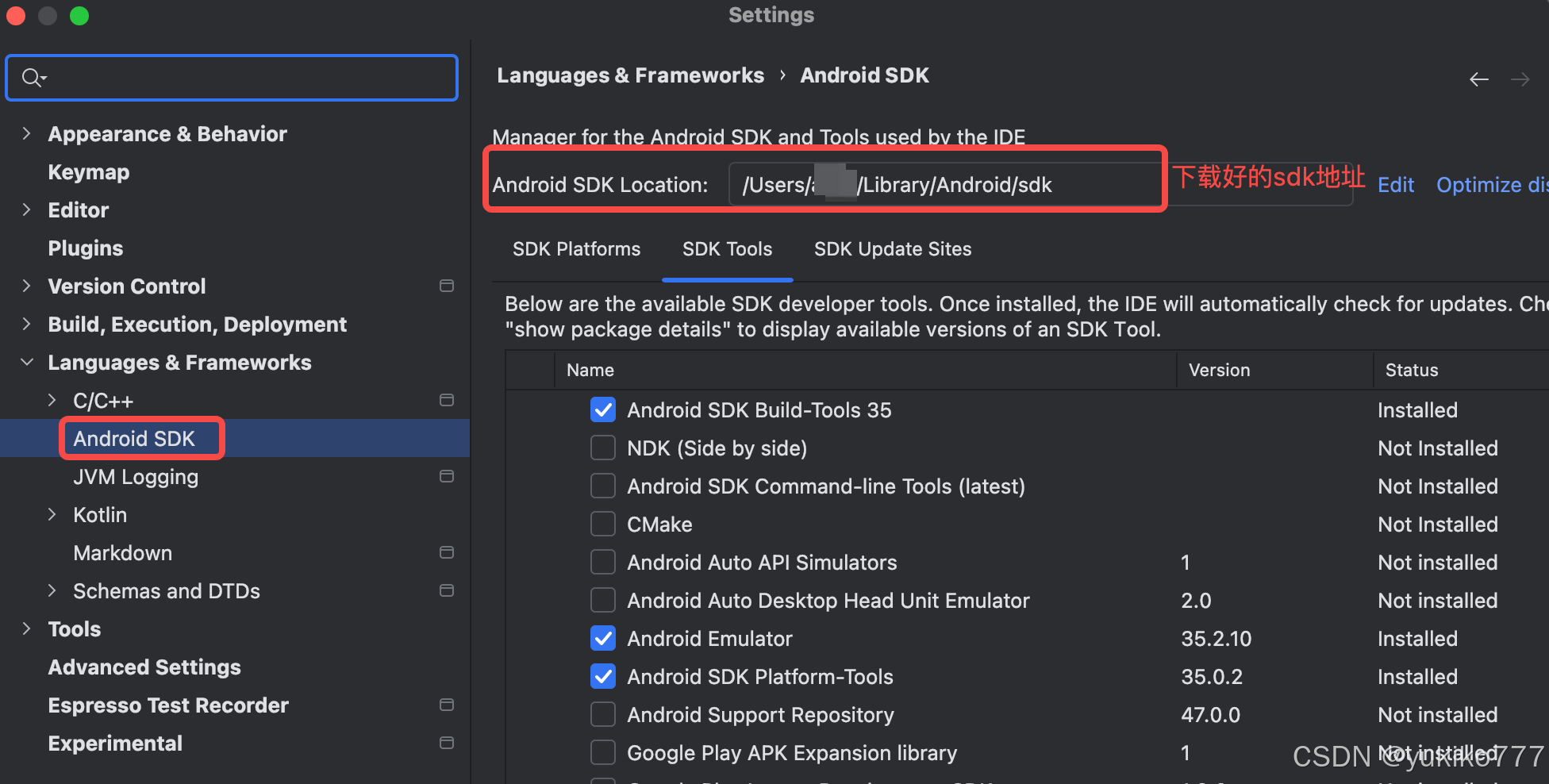Select Markdown in sidebar

coord(123,553)
